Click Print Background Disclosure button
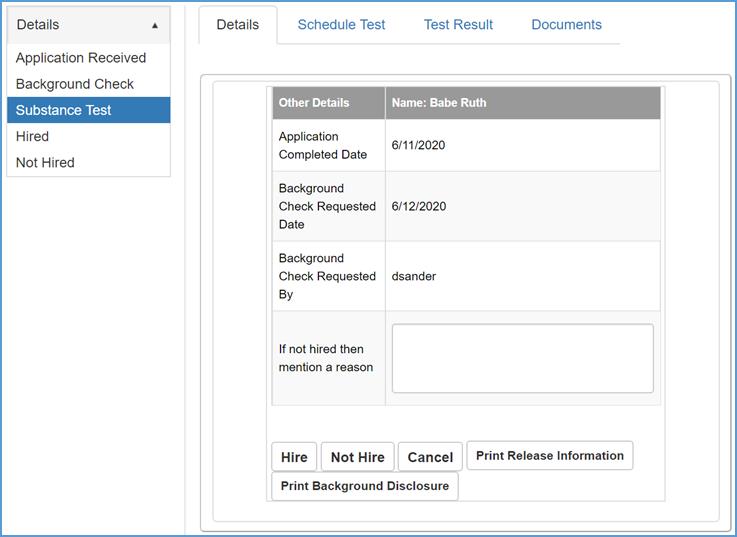 pos(365,487)
